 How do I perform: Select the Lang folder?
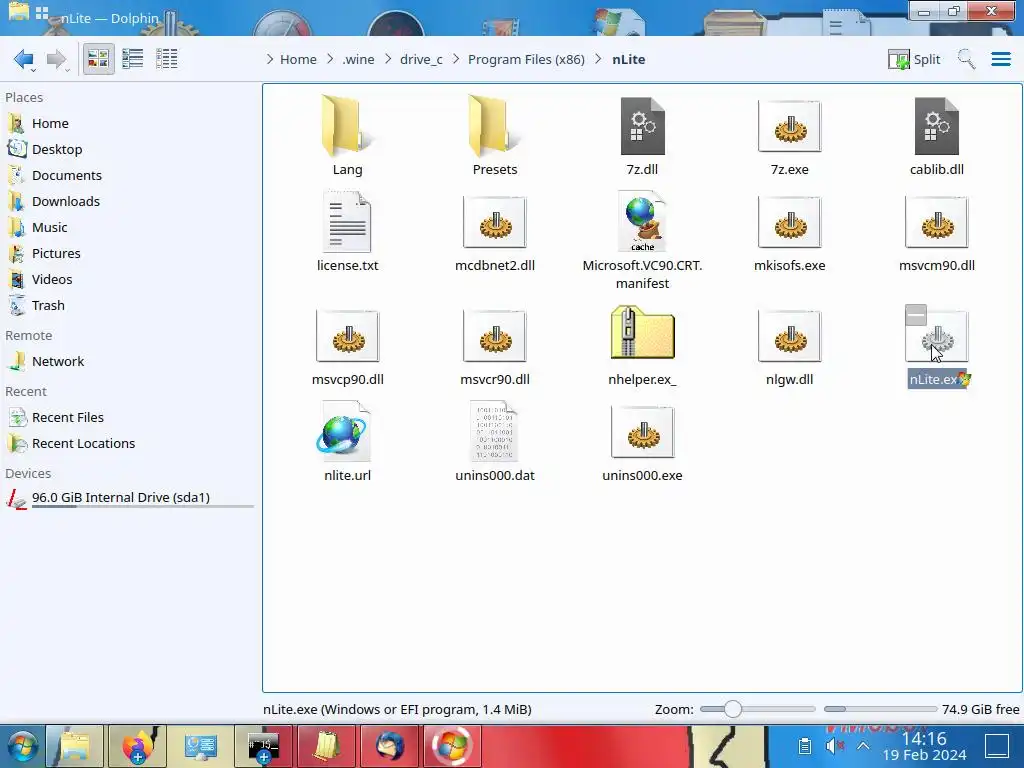pyautogui.click(x=347, y=135)
